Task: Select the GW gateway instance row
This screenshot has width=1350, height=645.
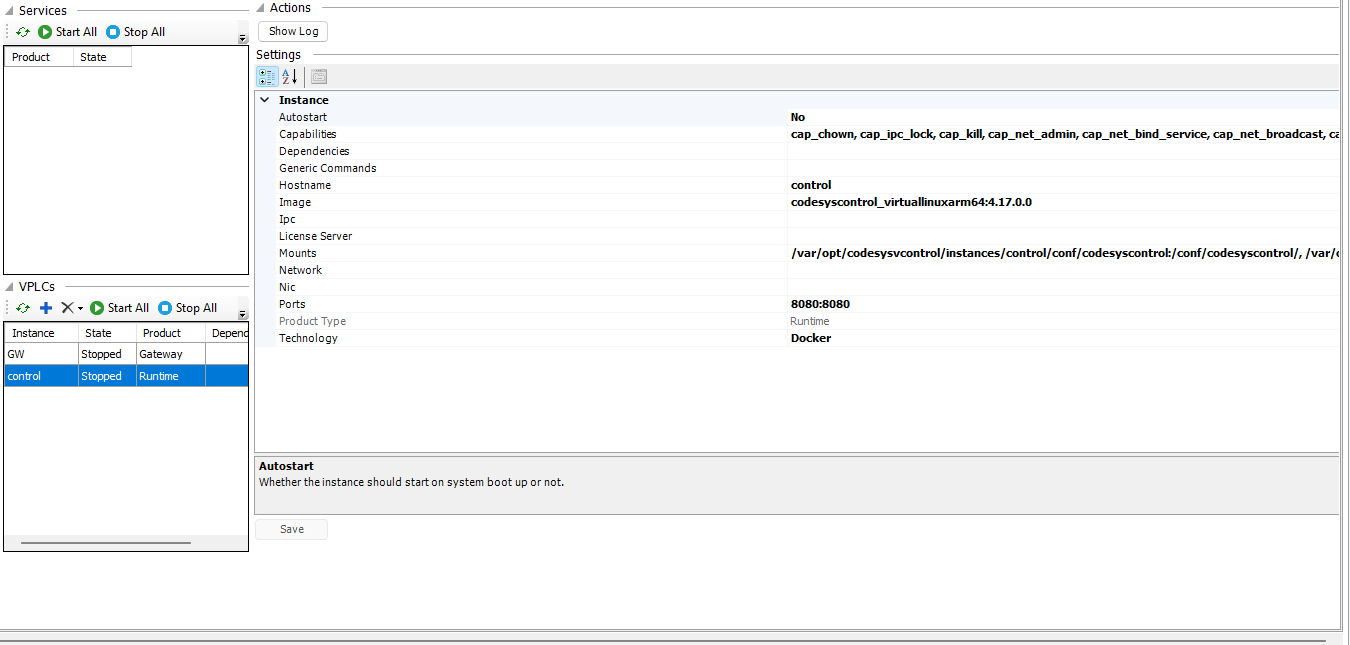Action: 40,354
